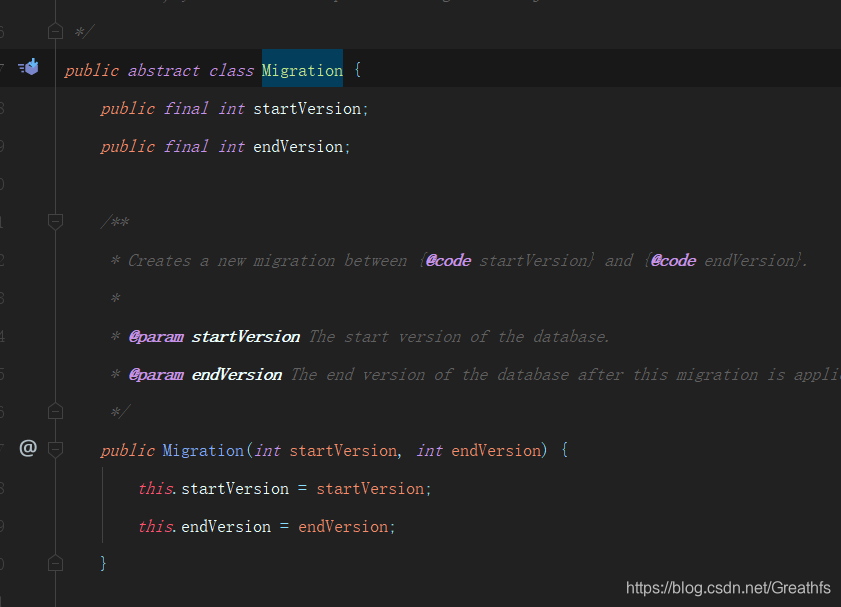Viewport: 841px width, 607px height.
Task: Click 'this' in the startVersion assignment
Action: pos(156,488)
